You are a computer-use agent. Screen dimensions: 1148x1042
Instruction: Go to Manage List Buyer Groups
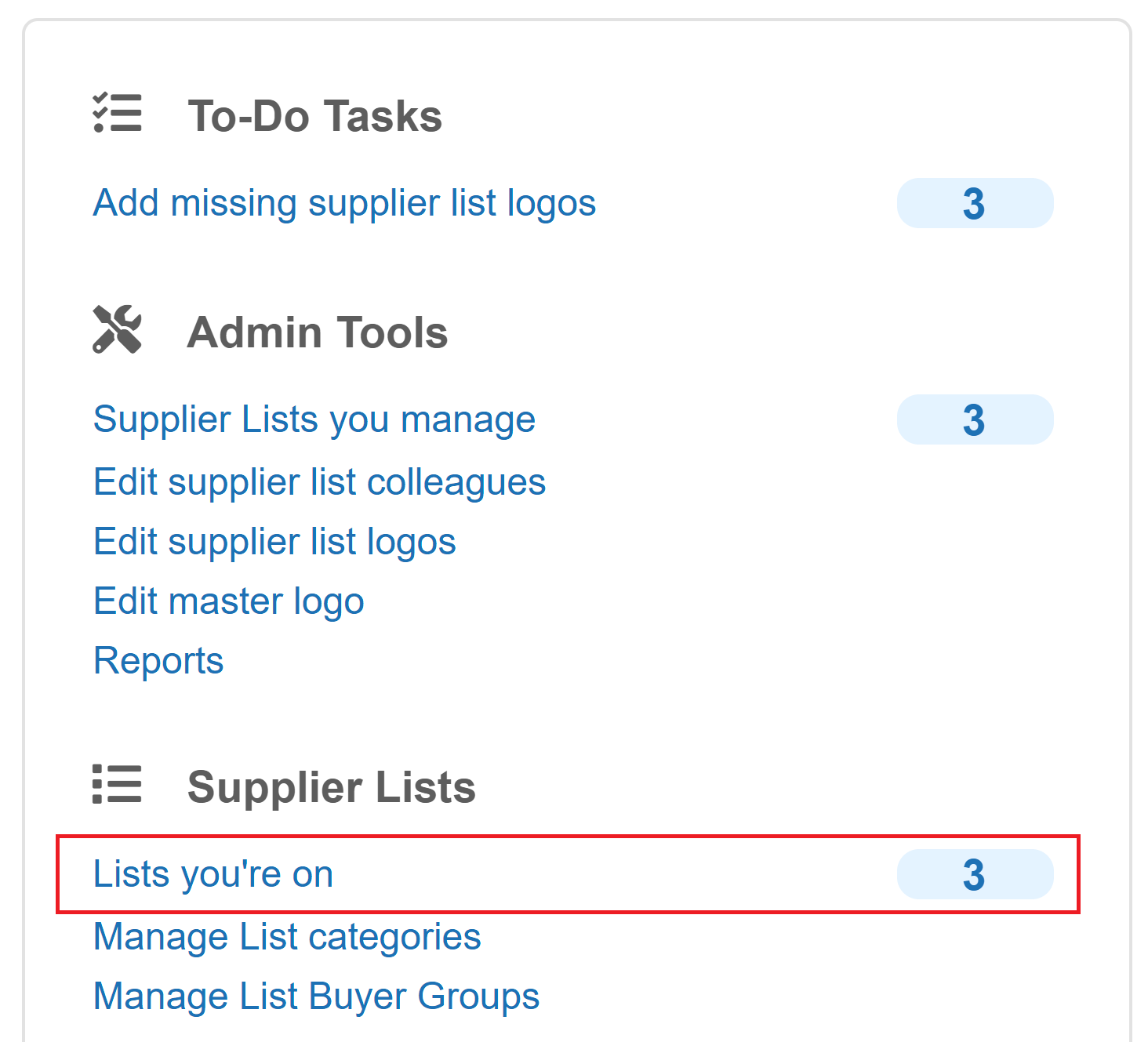tap(316, 997)
